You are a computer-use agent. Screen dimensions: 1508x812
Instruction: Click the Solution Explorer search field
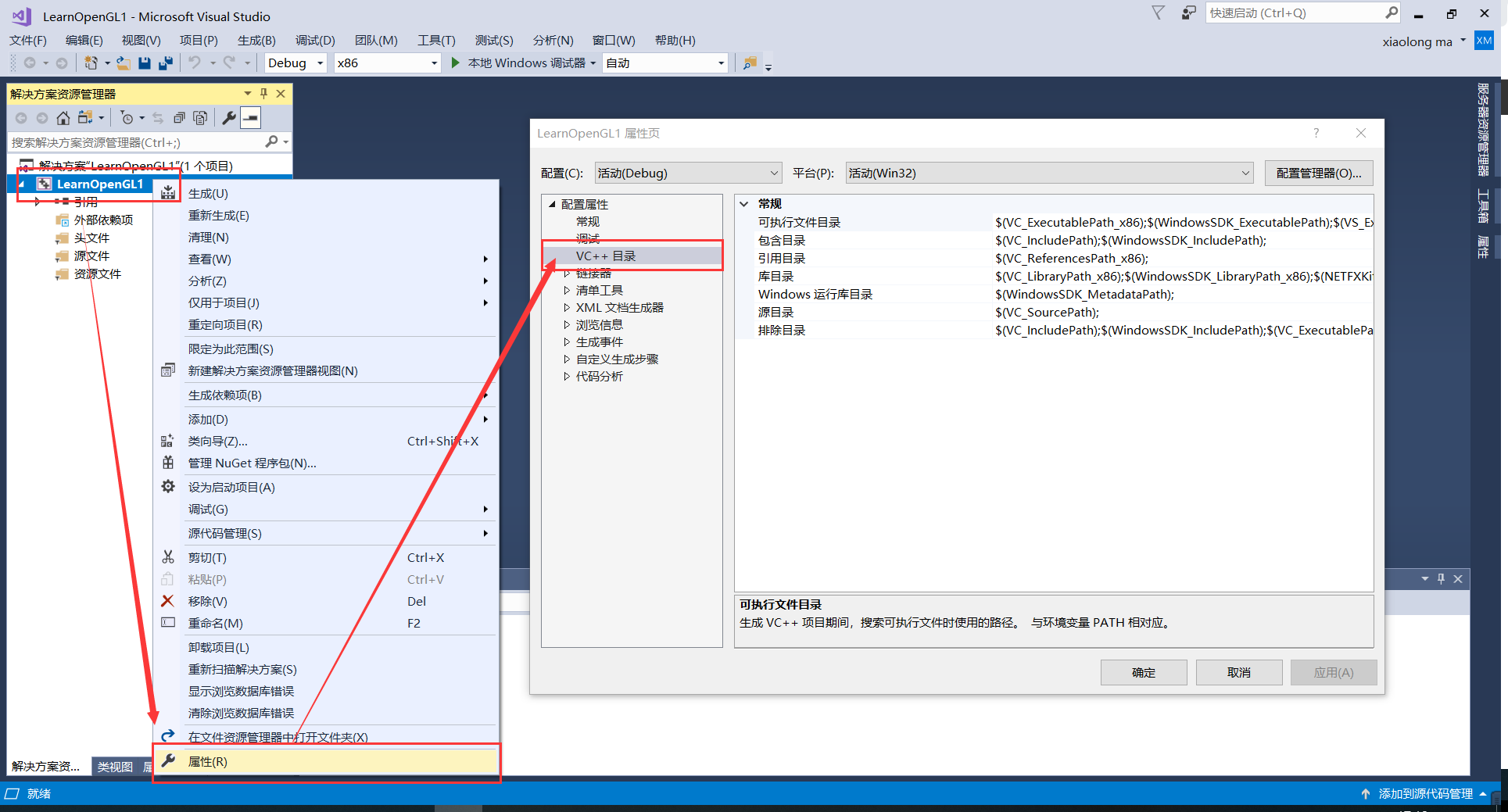(x=137, y=142)
